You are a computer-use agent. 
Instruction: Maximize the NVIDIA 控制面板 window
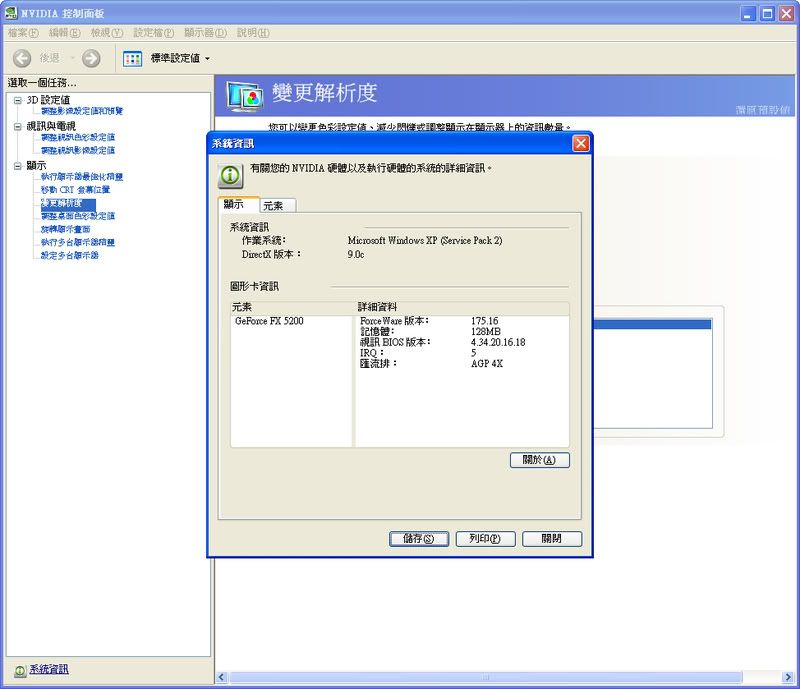pos(767,14)
